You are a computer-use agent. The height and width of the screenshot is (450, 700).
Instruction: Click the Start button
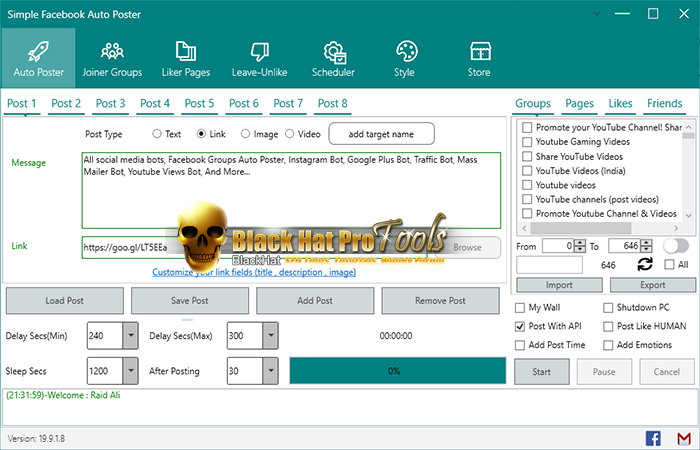coord(542,371)
